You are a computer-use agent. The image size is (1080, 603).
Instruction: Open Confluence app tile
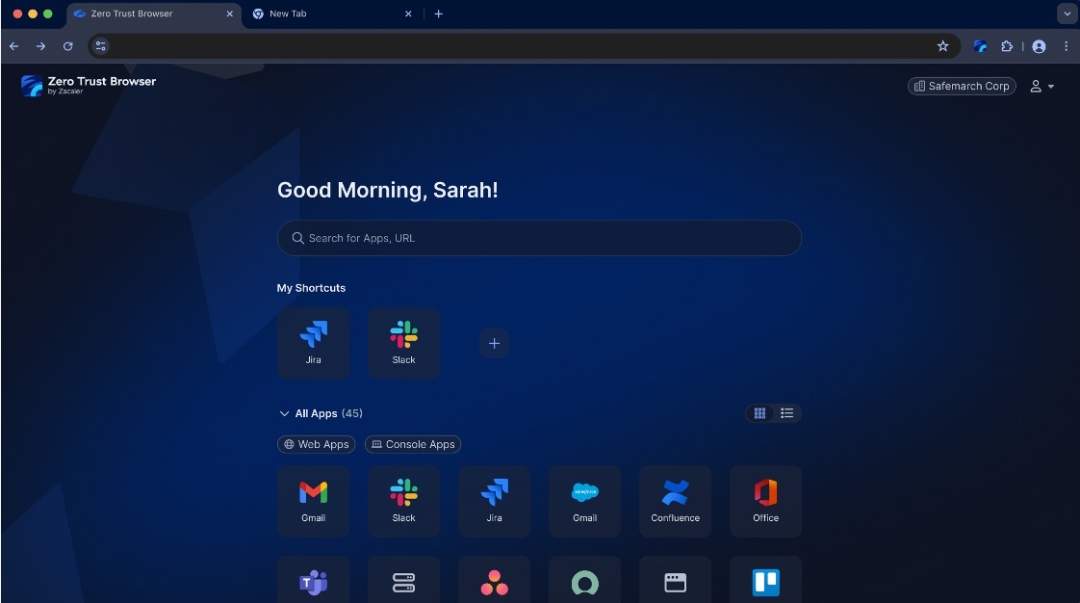coord(675,500)
